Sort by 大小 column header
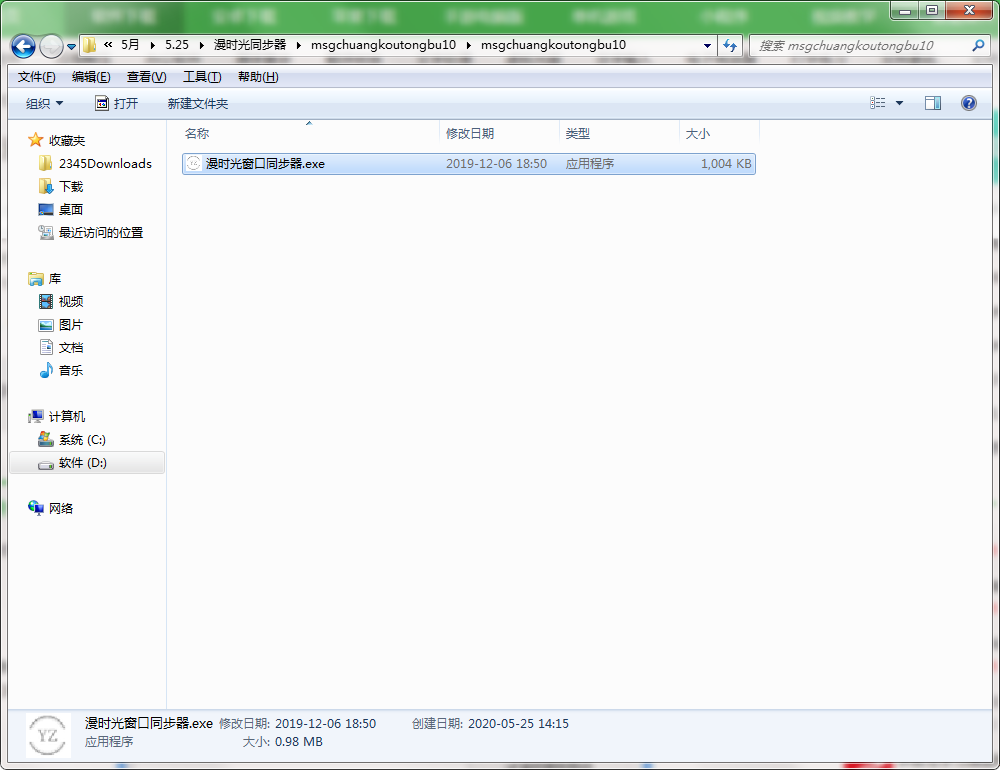 click(719, 133)
